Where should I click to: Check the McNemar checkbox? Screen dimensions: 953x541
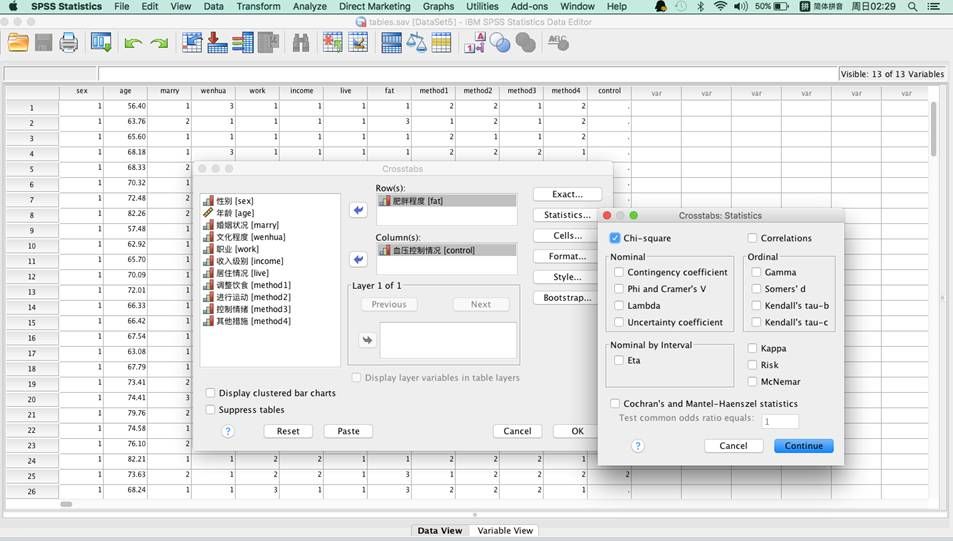point(752,382)
